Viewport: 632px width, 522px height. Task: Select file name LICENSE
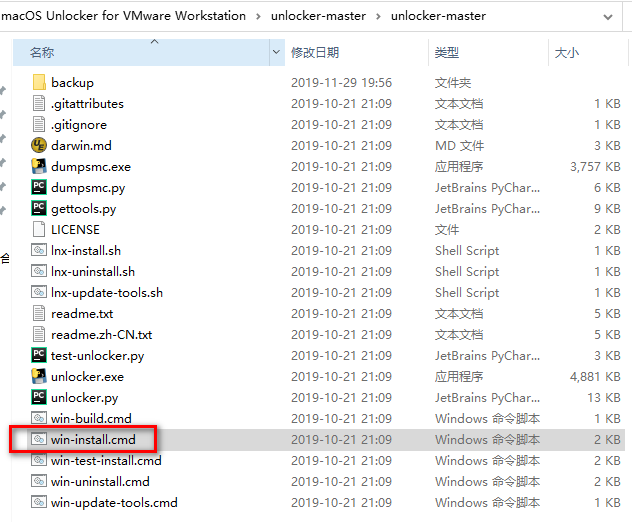tap(75, 229)
